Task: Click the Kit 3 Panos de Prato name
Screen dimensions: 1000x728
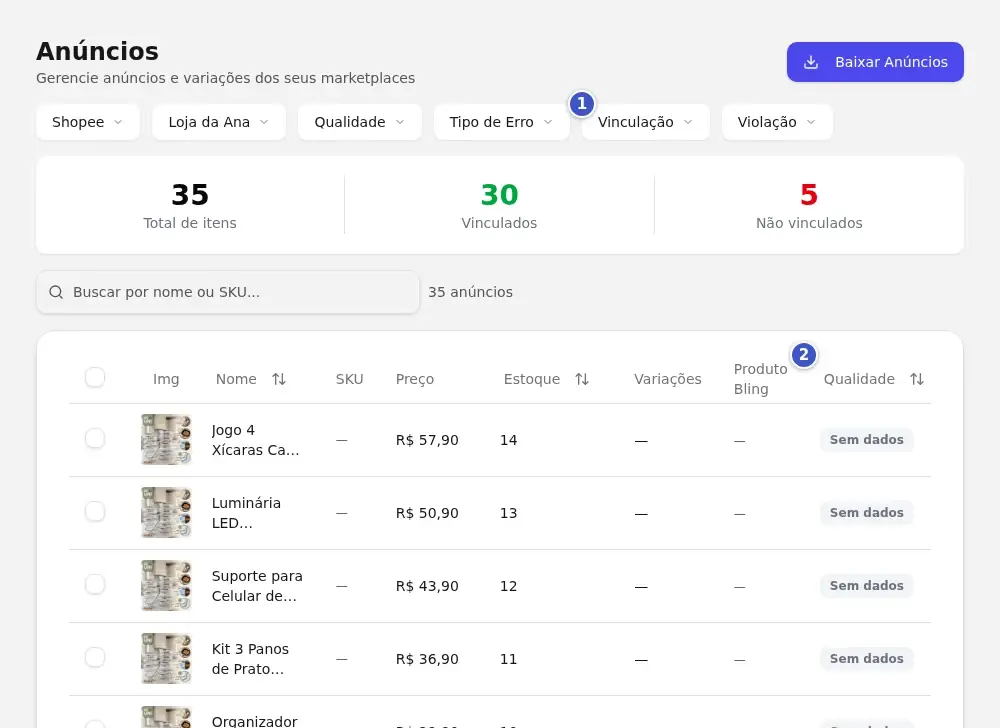Action: point(250,659)
